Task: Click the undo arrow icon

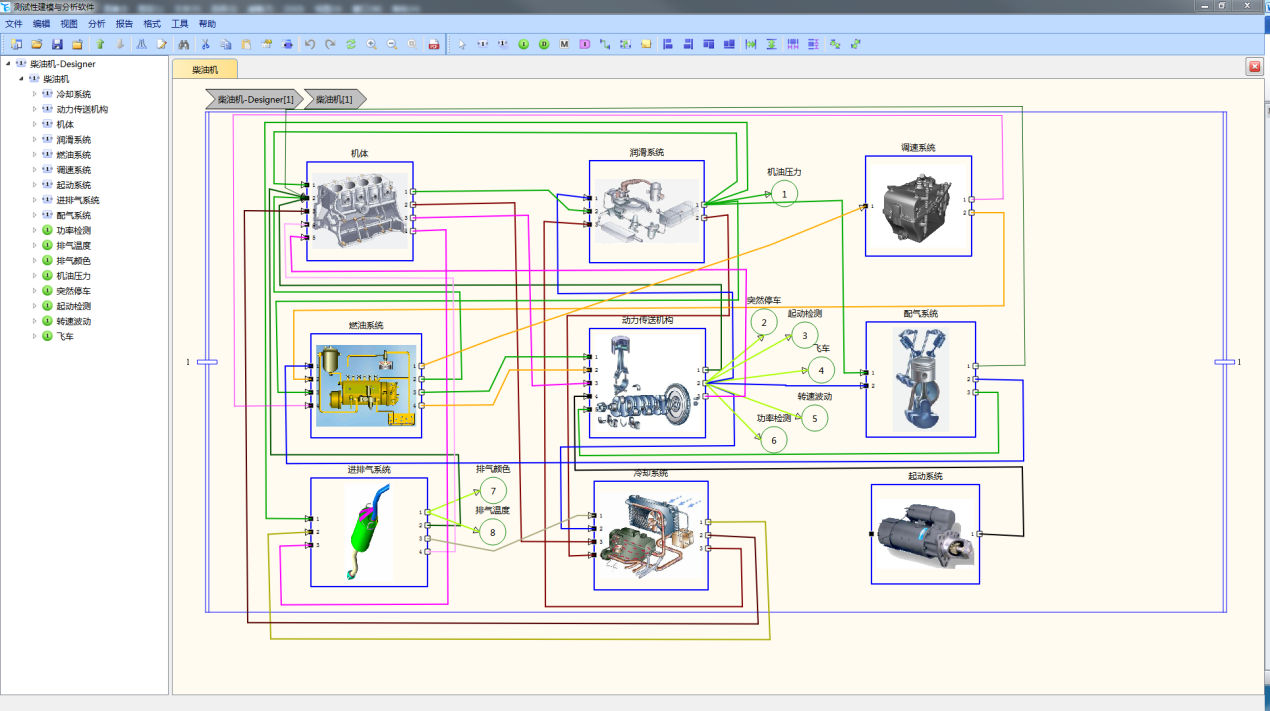Action: [309, 44]
